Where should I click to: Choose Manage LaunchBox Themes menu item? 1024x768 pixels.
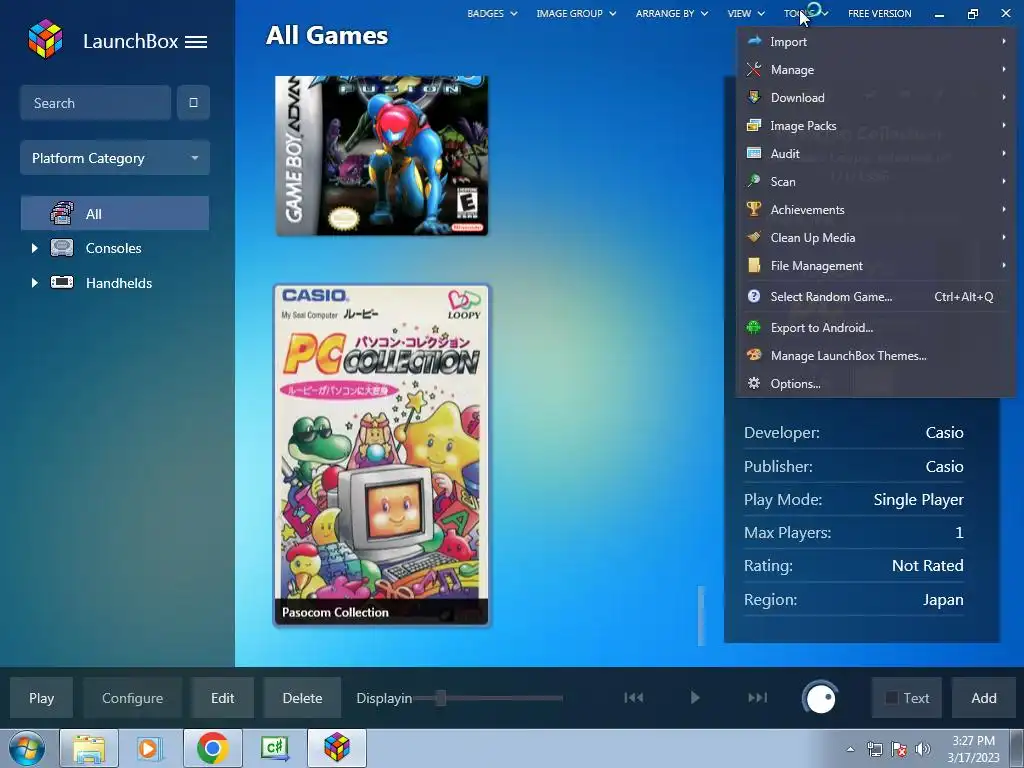click(x=875, y=355)
